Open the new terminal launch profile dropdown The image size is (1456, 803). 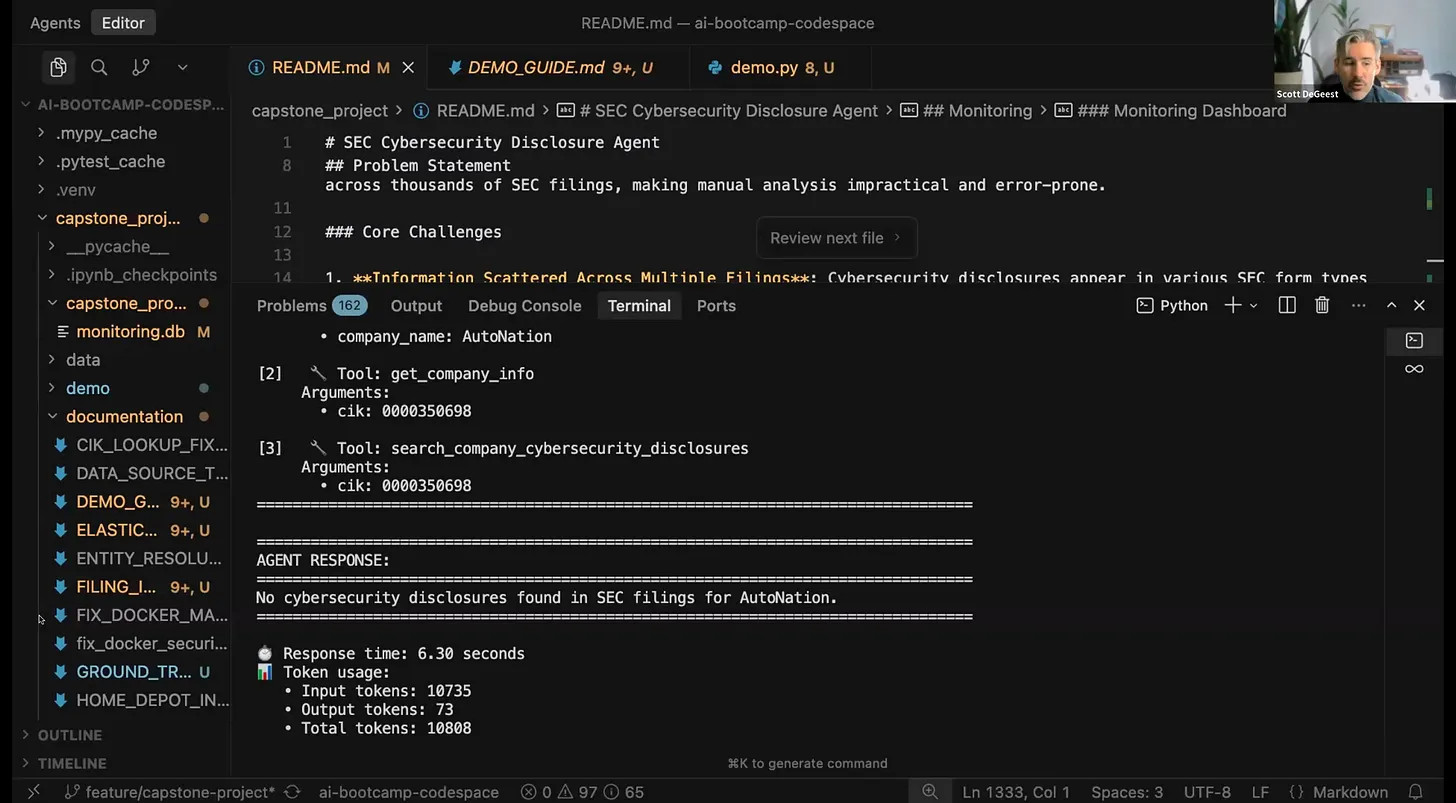(x=1254, y=306)
